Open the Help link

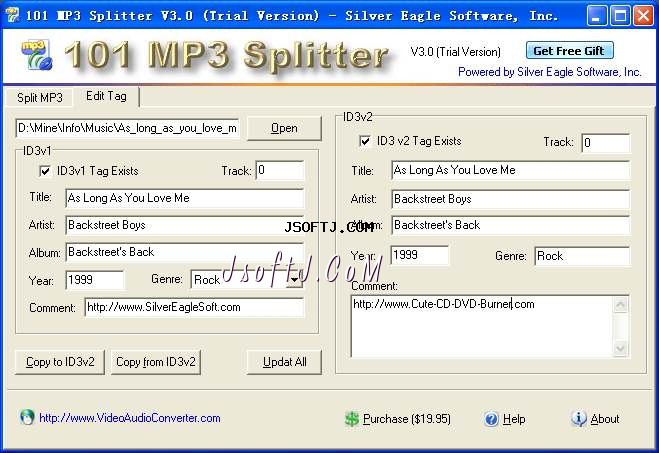point(514,419)
